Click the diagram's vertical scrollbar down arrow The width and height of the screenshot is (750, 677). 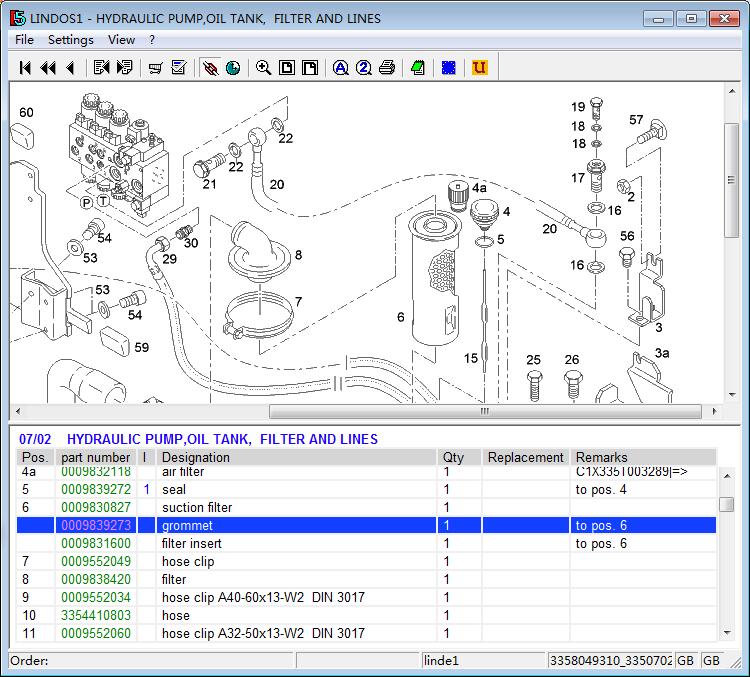[732, 395]
